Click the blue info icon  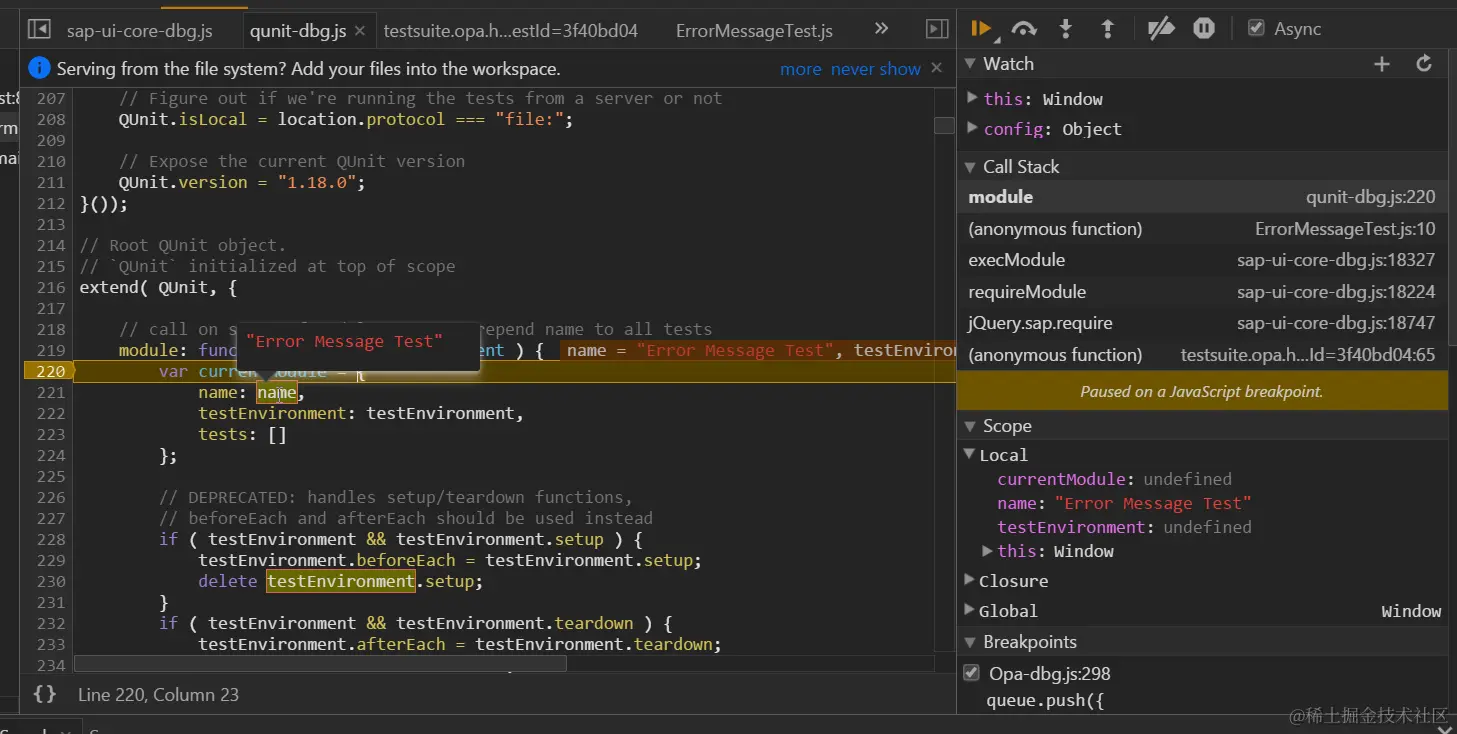(39, 68)
